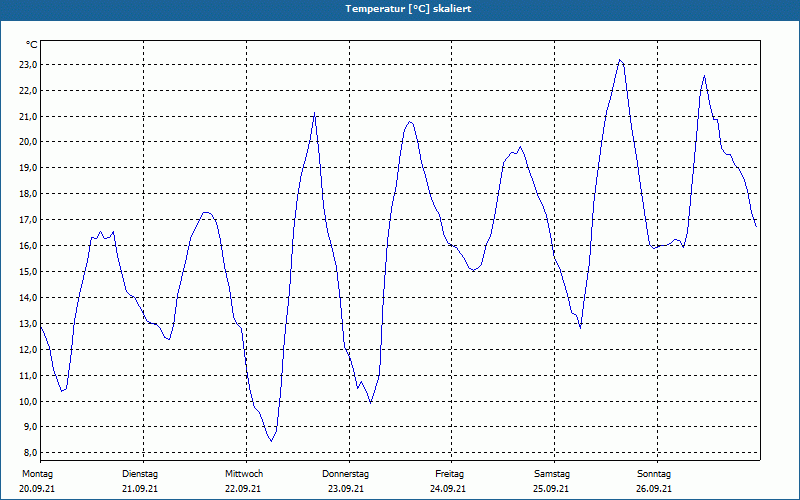800x500 pixels.
Task: Click the Samstag day label
Action: tap(552, 474)
